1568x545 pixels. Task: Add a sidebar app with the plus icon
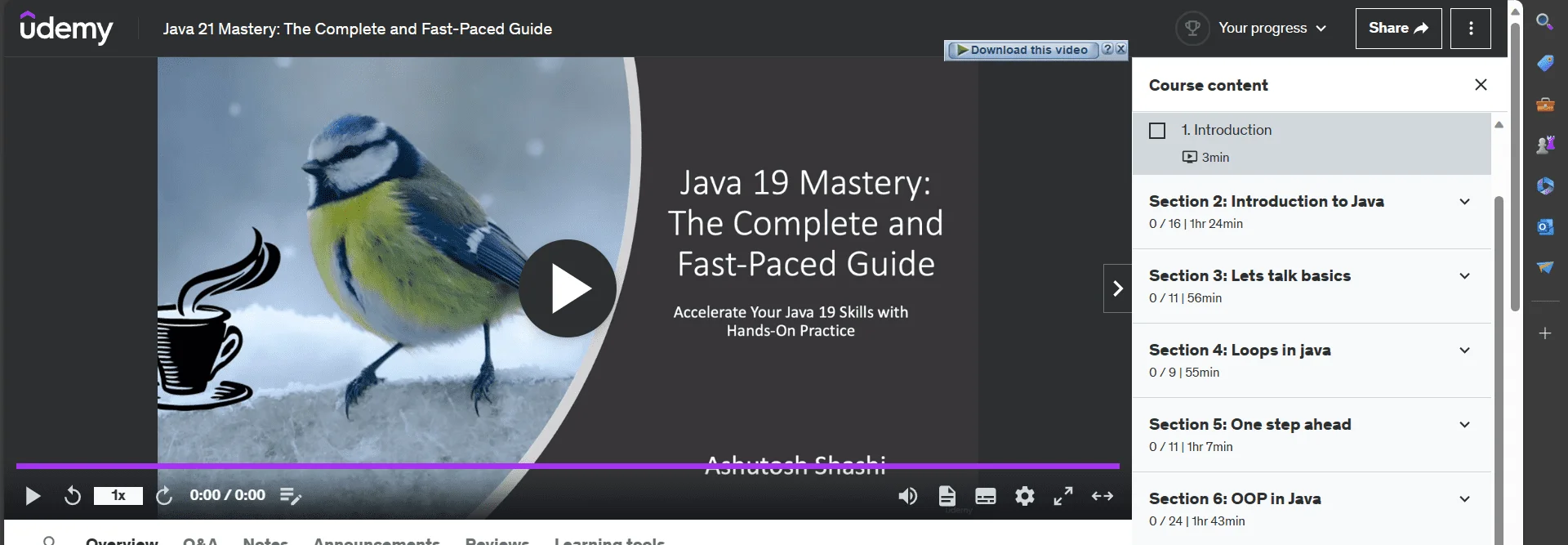(1545, 333)
